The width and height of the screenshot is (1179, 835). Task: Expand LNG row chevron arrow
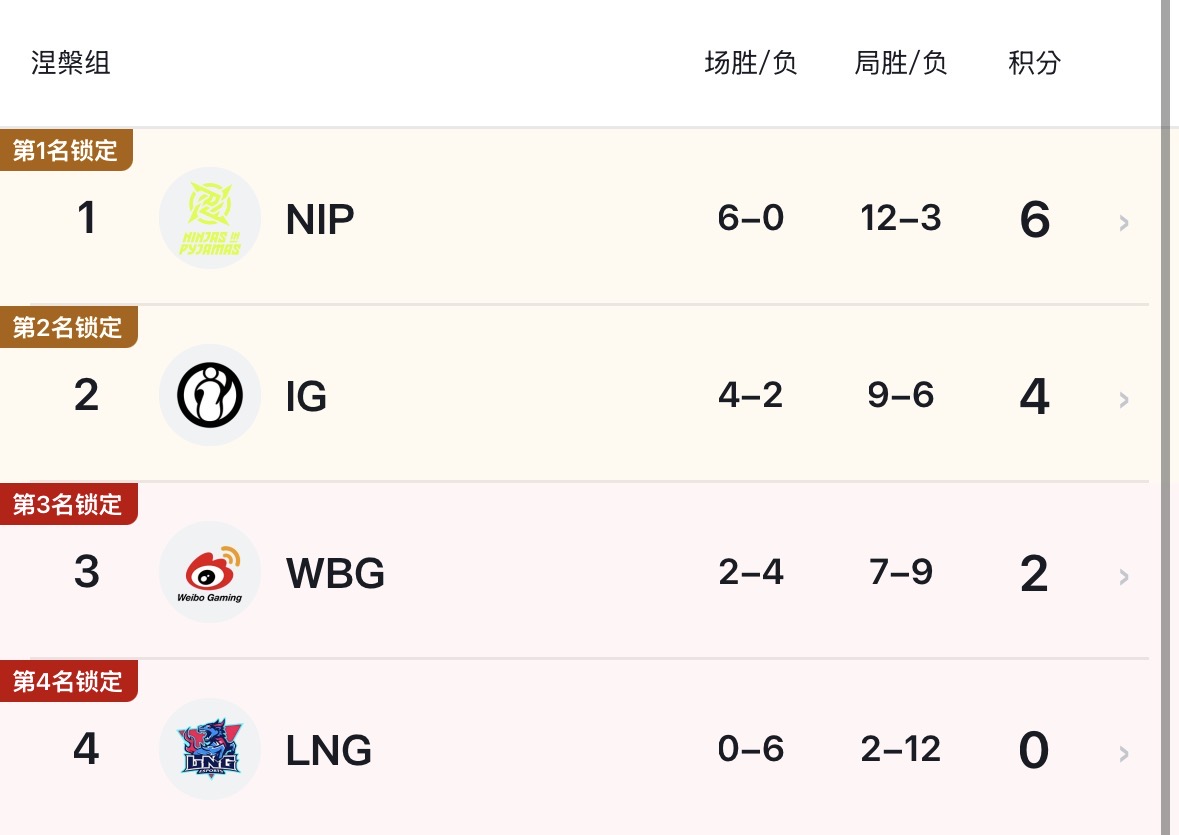tap(1123, 754)
